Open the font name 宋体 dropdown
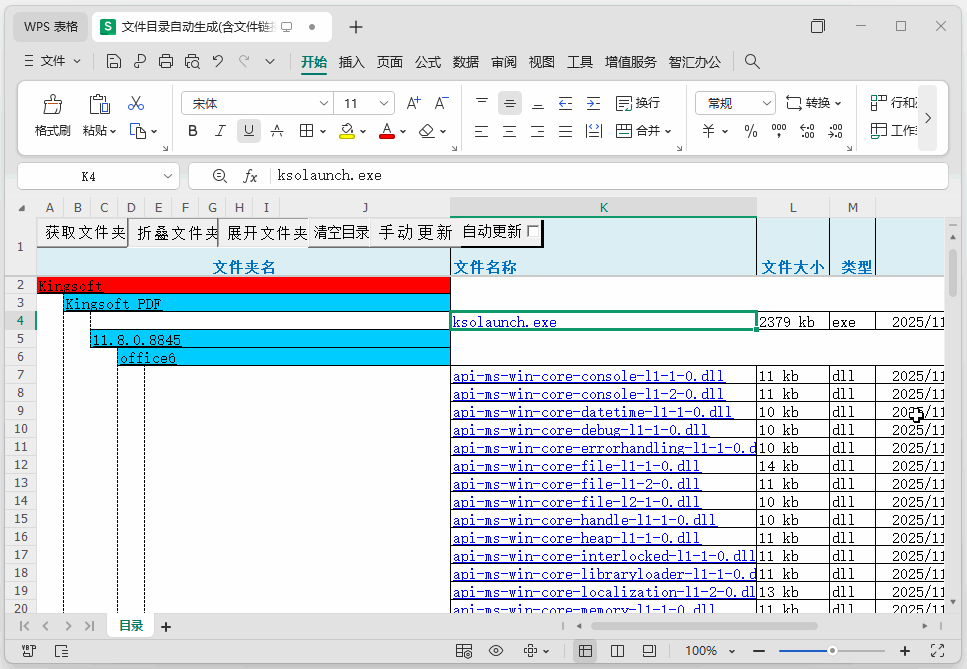The width and height of the screenshot is (967, 669). (x=323, y=103)
